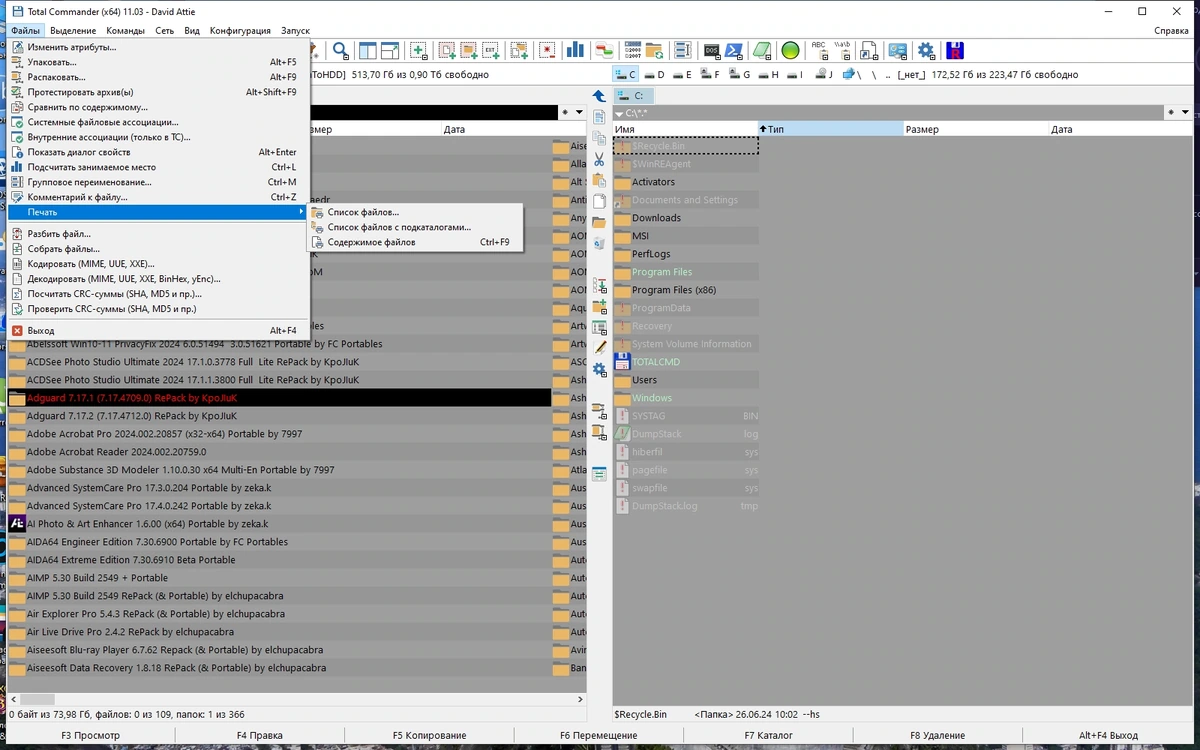Click the recycle bin icon in middle bar
Image resolution: width=1200 pixels, height=750 pixels.
coord(599,243)
